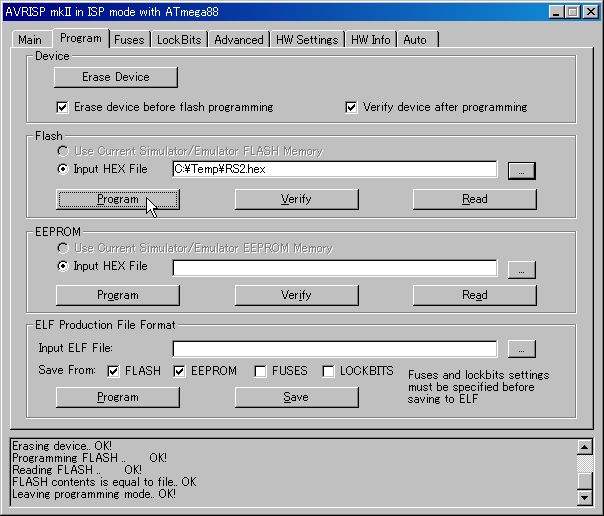Screen dimensions: 604x516
Task: Click 'FLASH contents is equal to file.. OK'
Action: [104, 482]
